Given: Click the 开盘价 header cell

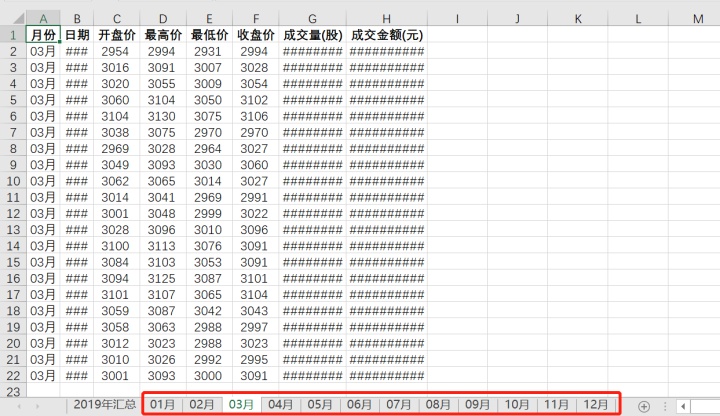Looking at the screenshot, I should [117, 35].
